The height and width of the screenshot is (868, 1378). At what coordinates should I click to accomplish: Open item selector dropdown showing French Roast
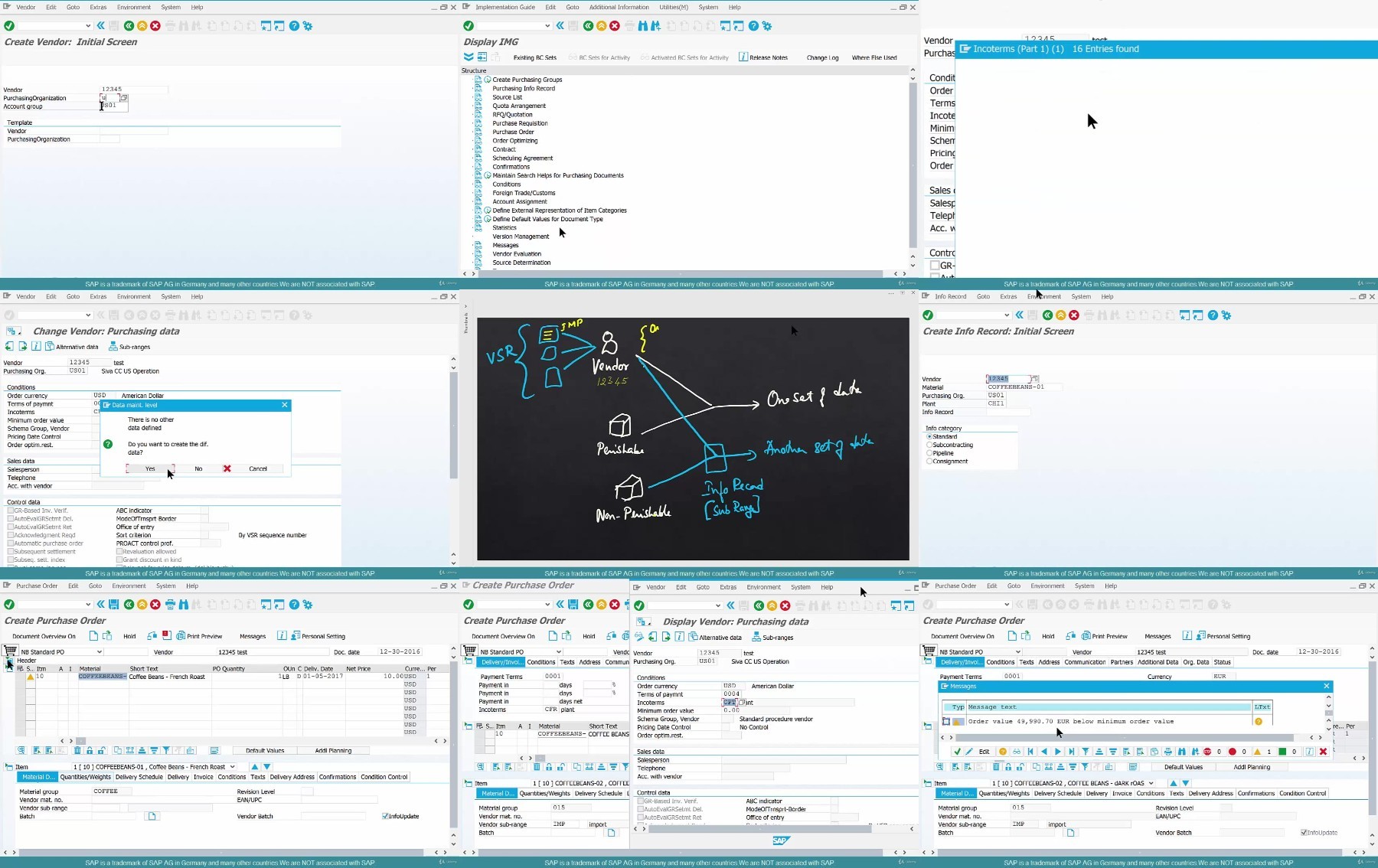pos(233,767)
